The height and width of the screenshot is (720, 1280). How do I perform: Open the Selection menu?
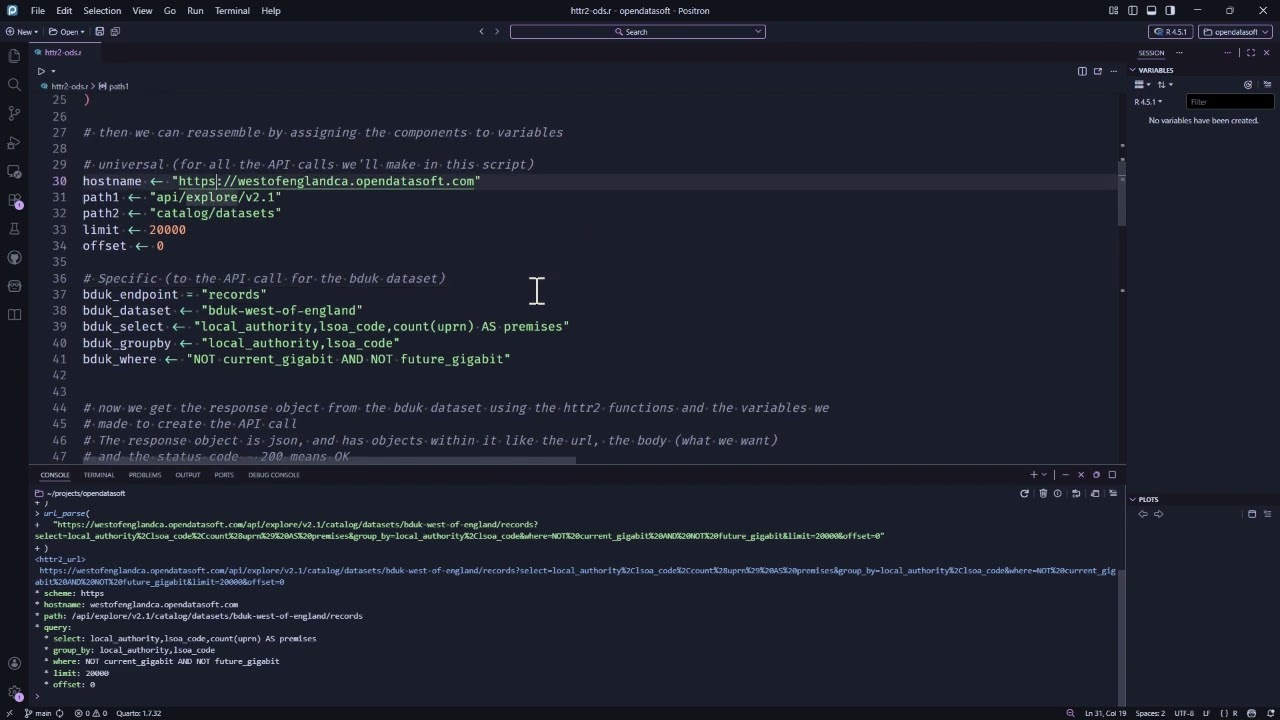tap(102, 11)
